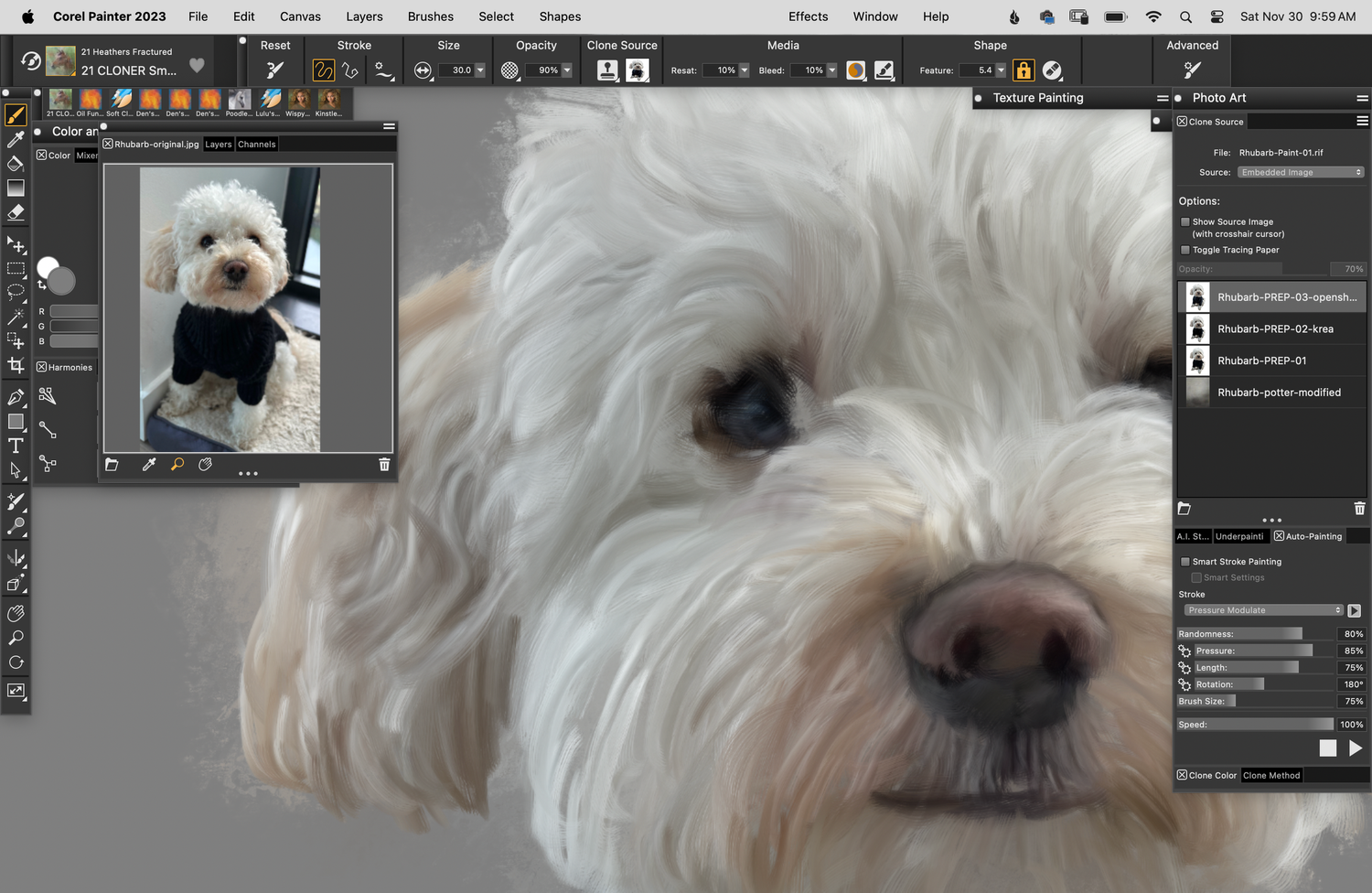Activate the Magic Wand tool
The height and width of the screenshot is (893, 1372).
click(x=16, y=317)
